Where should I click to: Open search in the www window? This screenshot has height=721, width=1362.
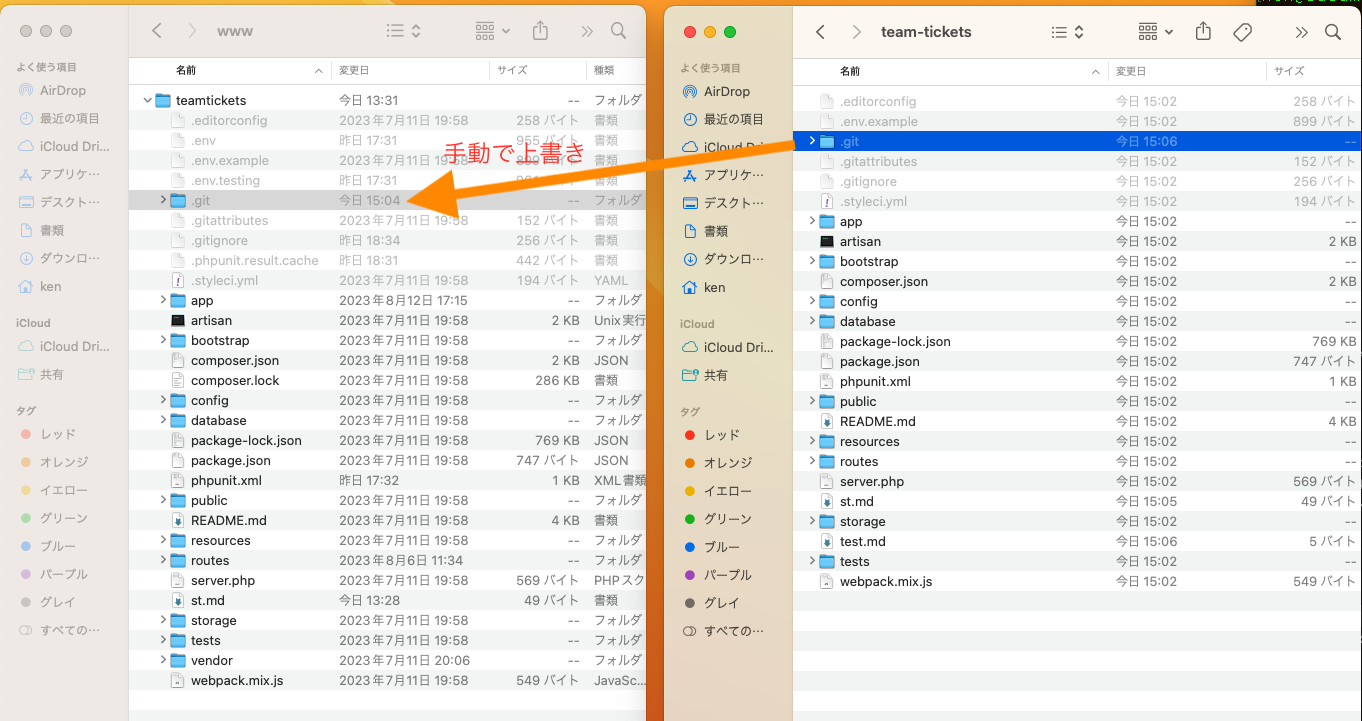619,31
